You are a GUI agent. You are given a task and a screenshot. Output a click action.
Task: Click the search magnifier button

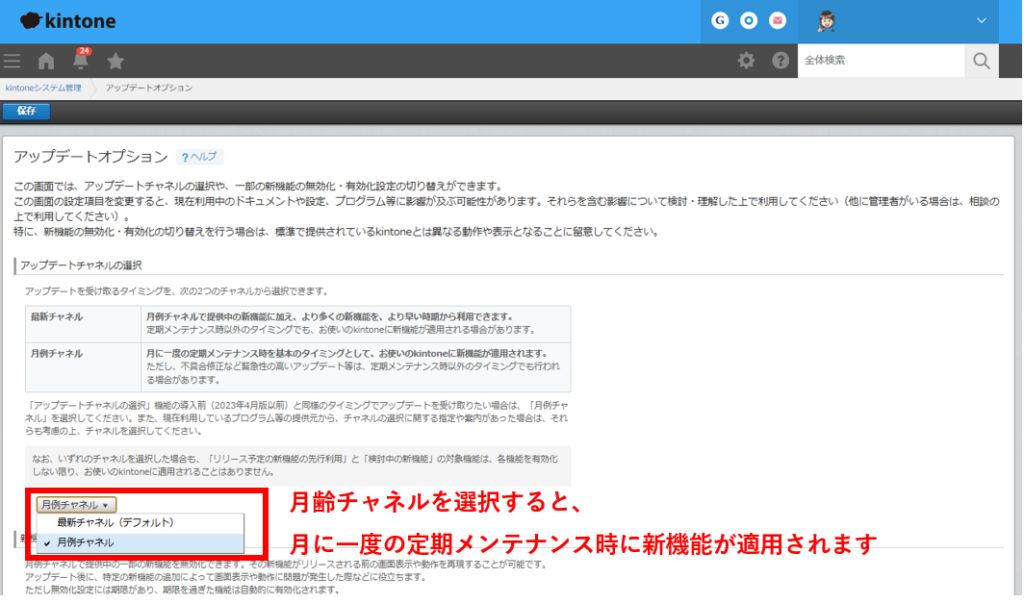click(x=981, y=61)
